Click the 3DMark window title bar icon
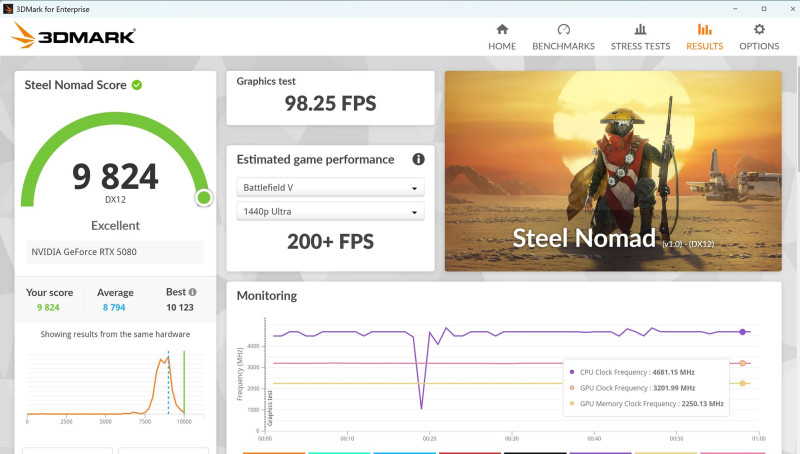The height and width of the screenshot is (454, 800). 8,9
